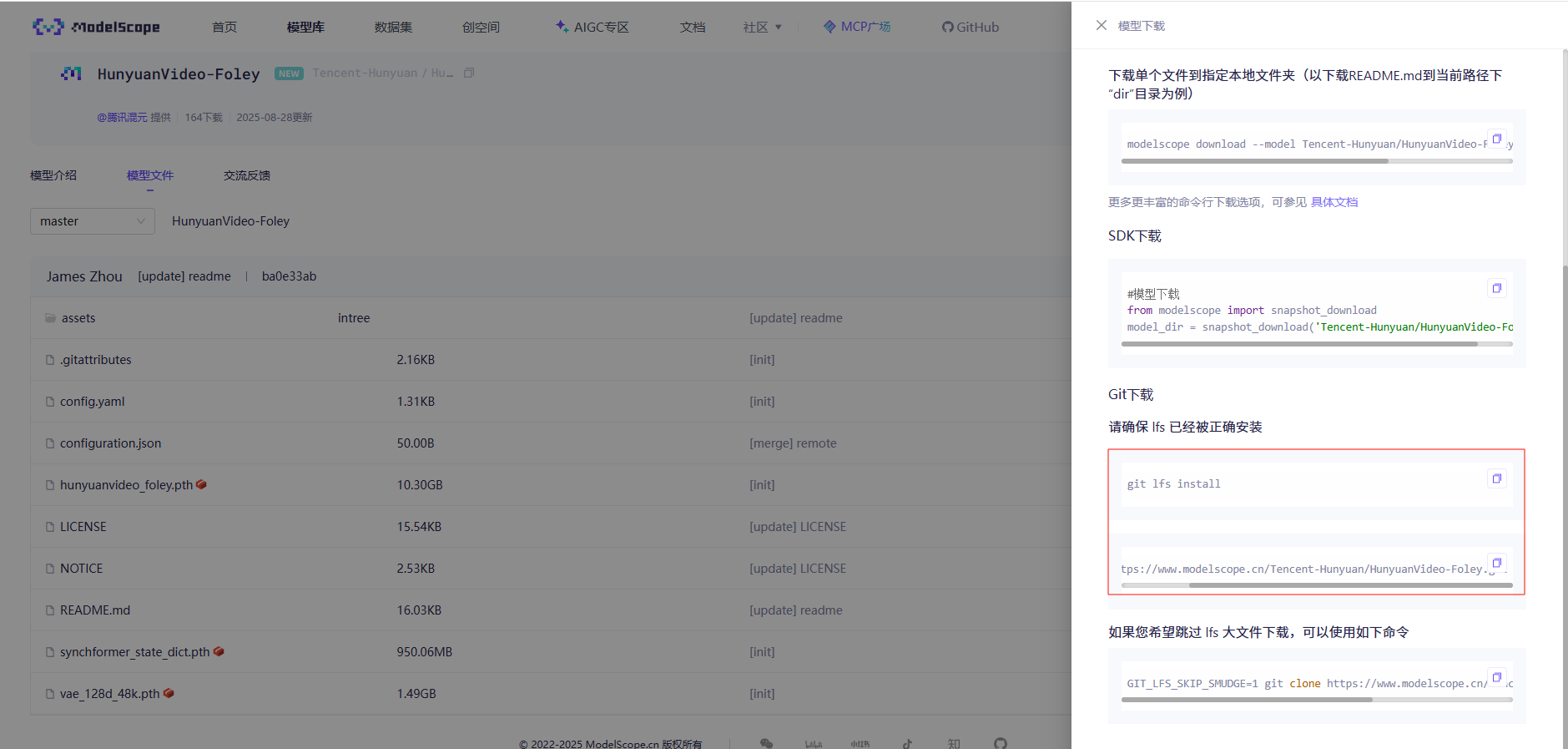Click the horizontal scrollbar under the SDK code

[x=1299, y=343]
